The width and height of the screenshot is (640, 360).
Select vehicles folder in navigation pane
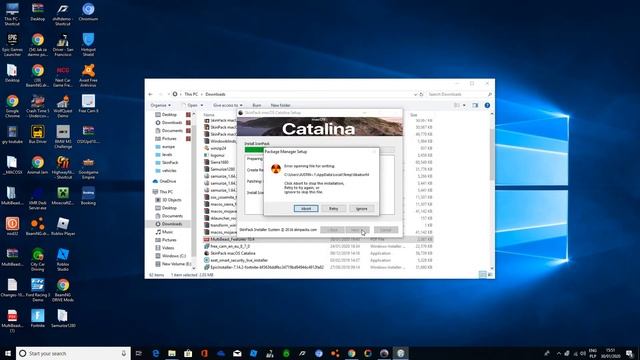point(169,171)
